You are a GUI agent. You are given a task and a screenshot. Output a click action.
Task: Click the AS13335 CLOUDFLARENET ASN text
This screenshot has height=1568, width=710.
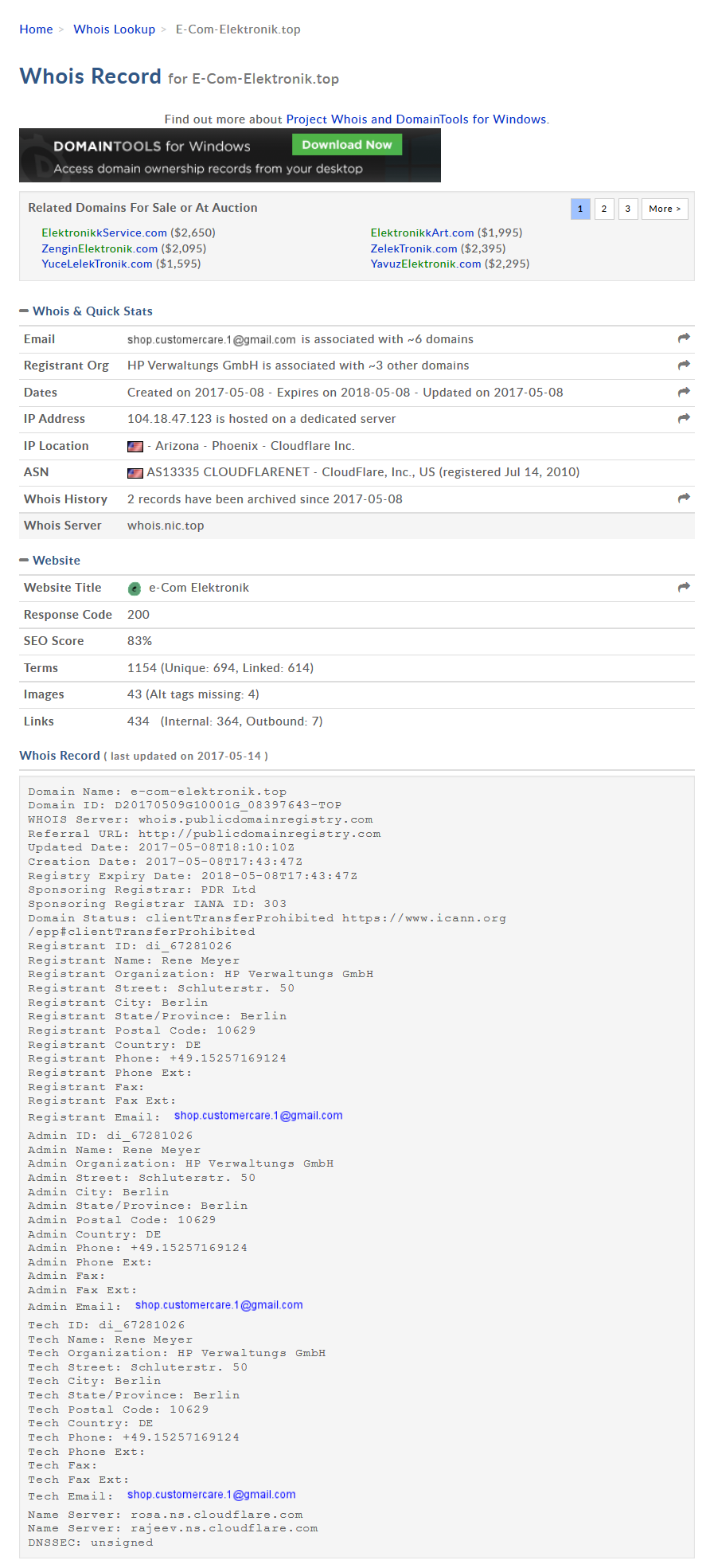363,472
